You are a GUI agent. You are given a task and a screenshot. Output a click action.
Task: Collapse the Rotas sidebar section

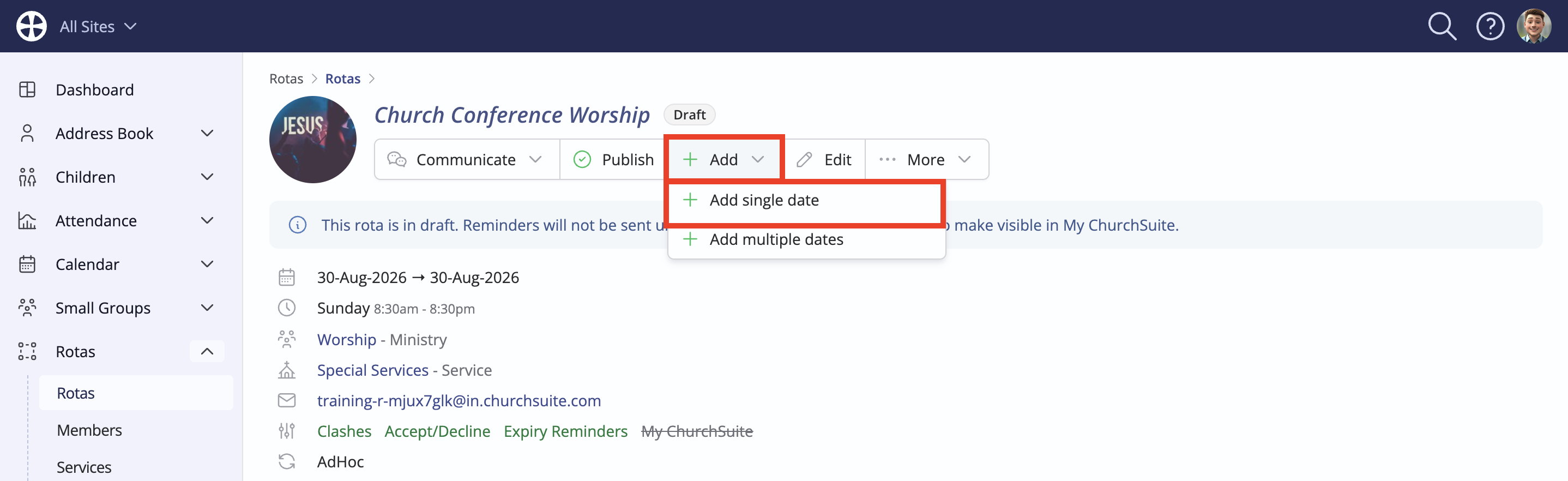[x=207, y=351]
